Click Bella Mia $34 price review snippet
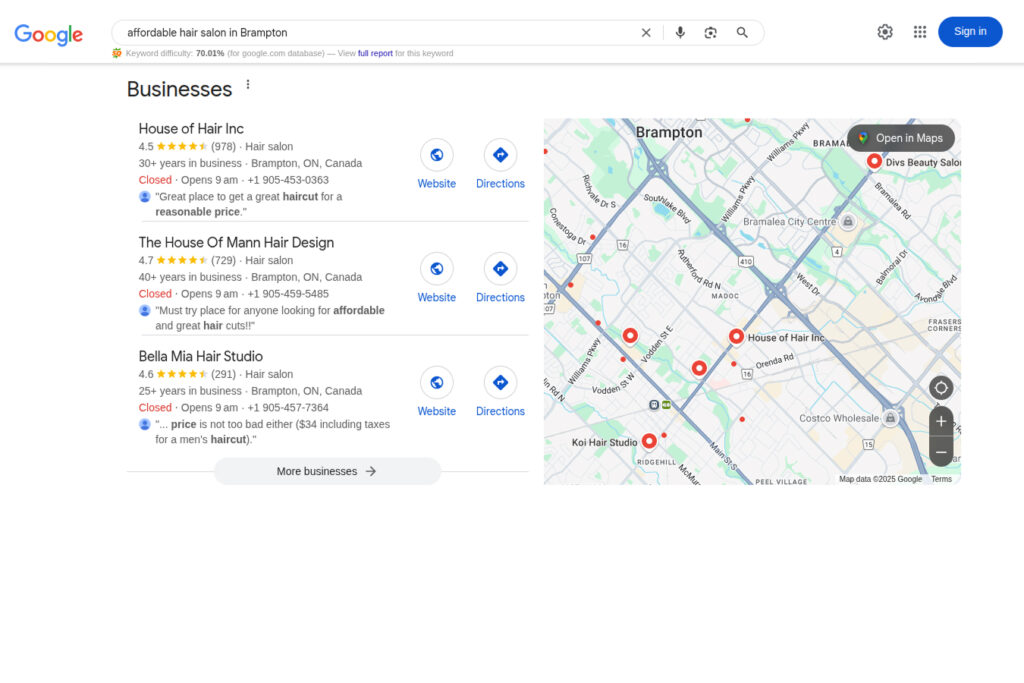Screen dimensions: 1024x683 (x=272, y=432)
